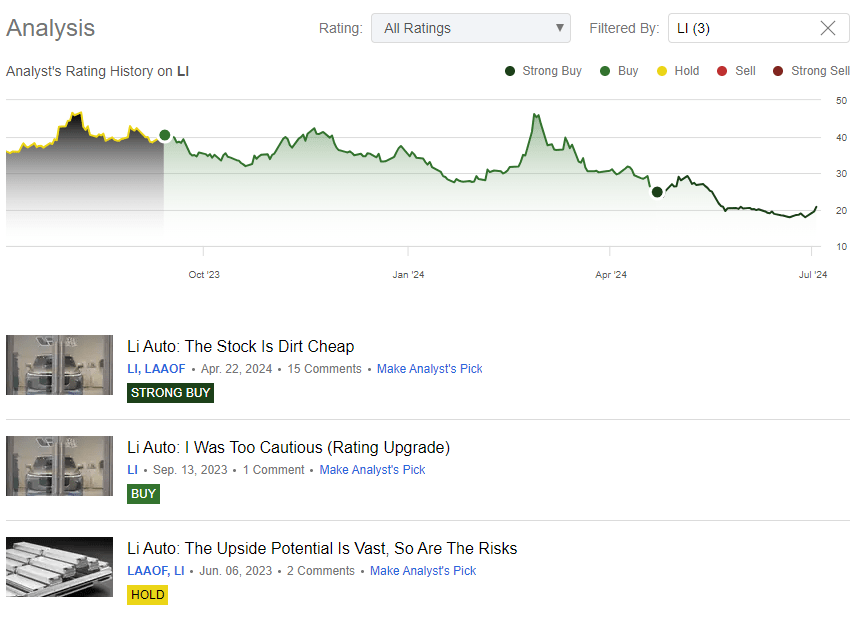
Task: Open the All Ratings dropdown
Action: [470, 28]
